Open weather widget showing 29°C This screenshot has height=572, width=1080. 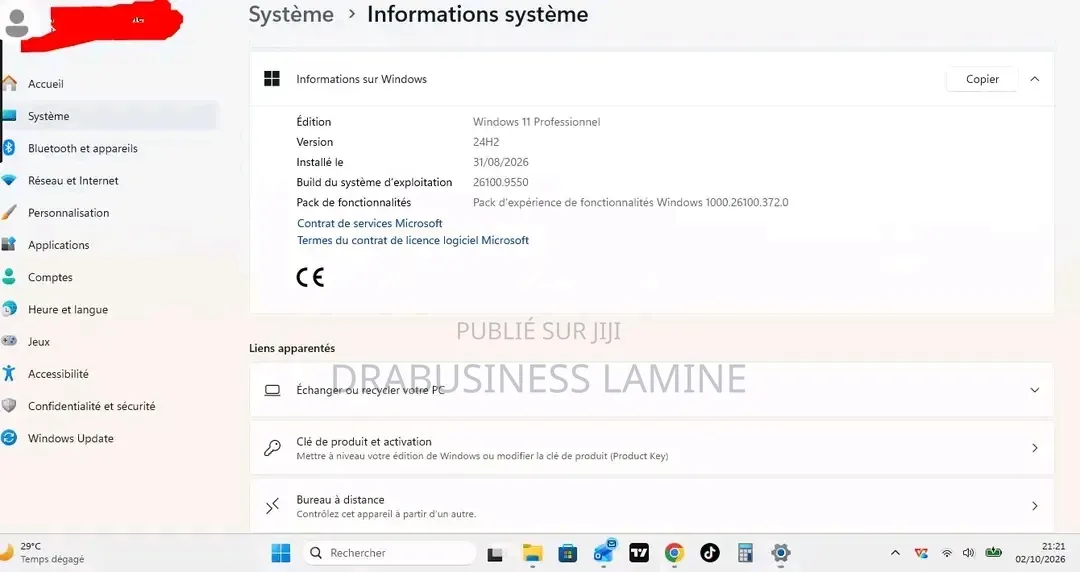tap(43, 553)
